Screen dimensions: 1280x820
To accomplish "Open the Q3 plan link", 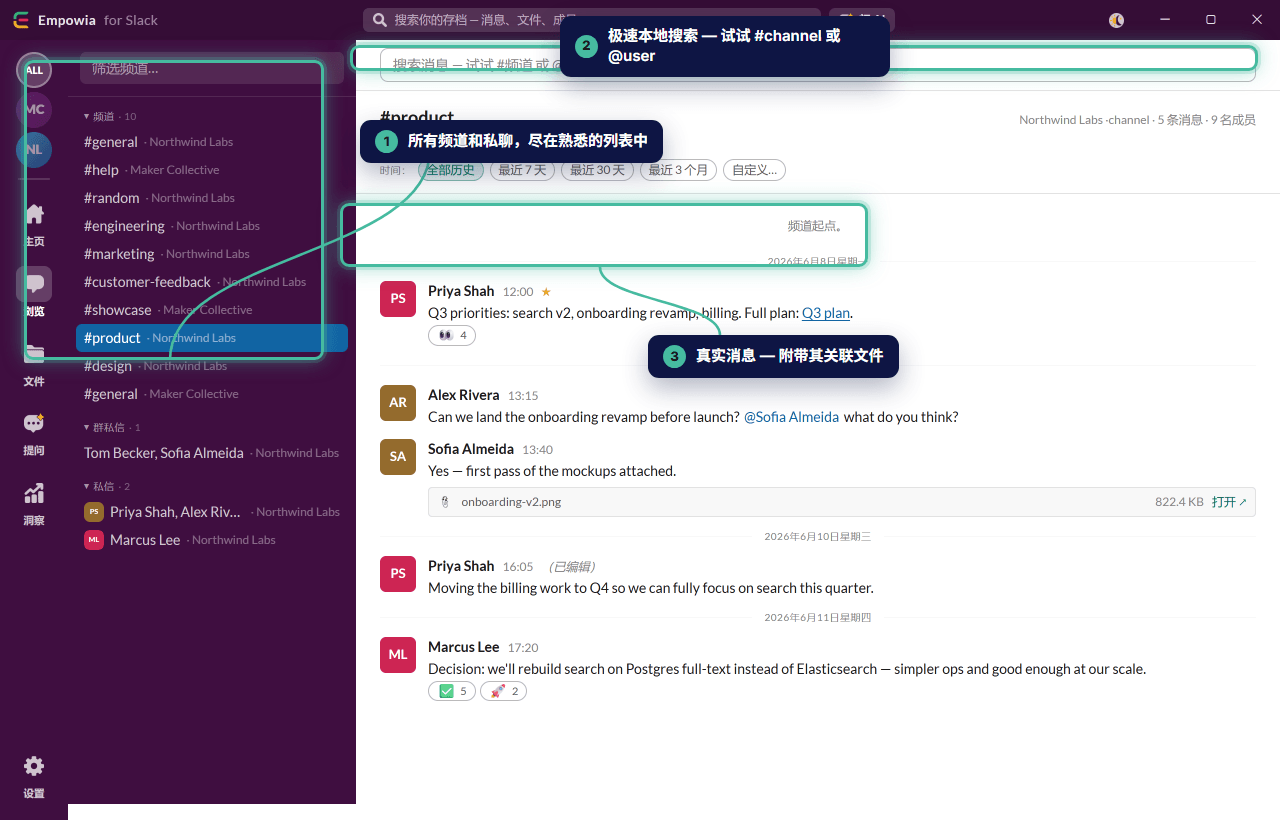I will click(826, 313).
